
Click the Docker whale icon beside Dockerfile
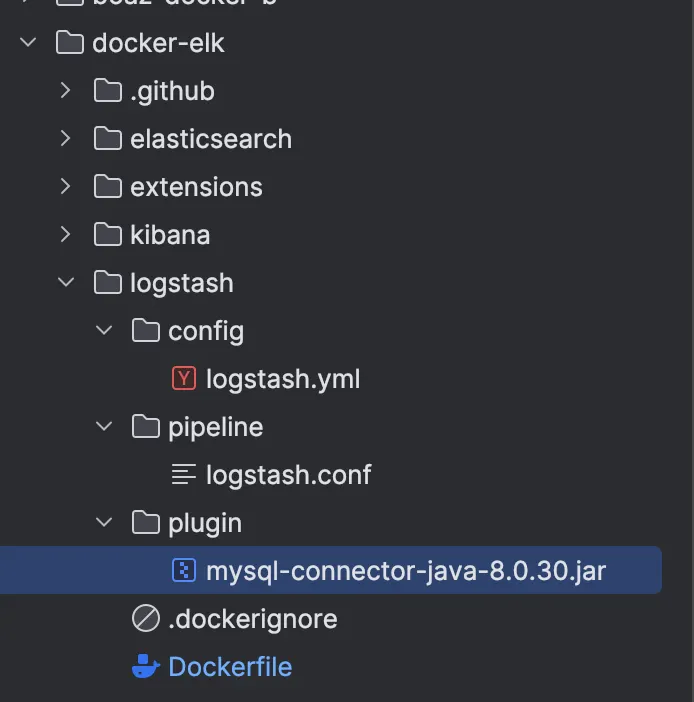tap(146, 667)
